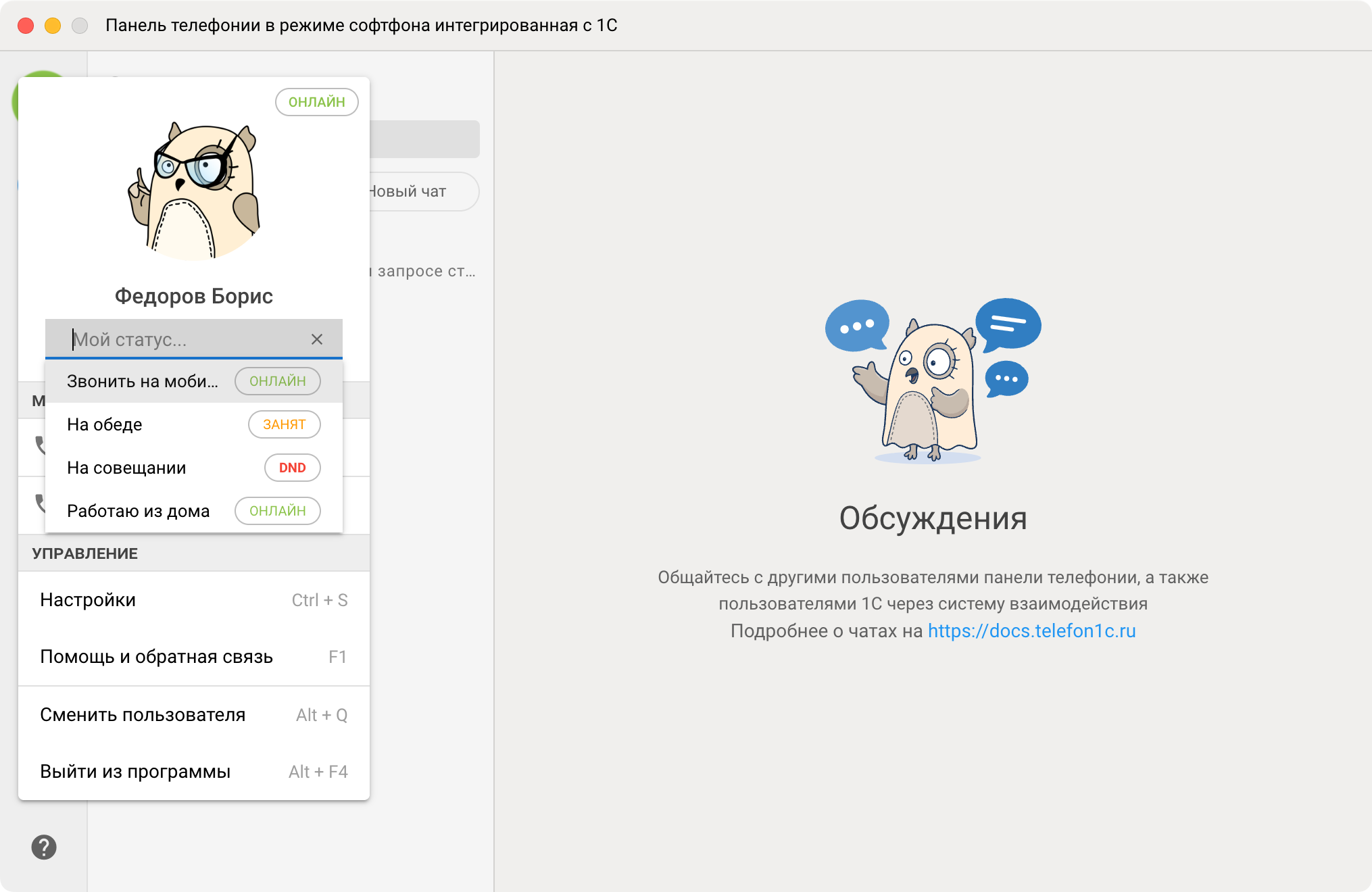Choose 'Выйти из программы'
Viewport: 1372px width, 892px height.
coord(194,772)
